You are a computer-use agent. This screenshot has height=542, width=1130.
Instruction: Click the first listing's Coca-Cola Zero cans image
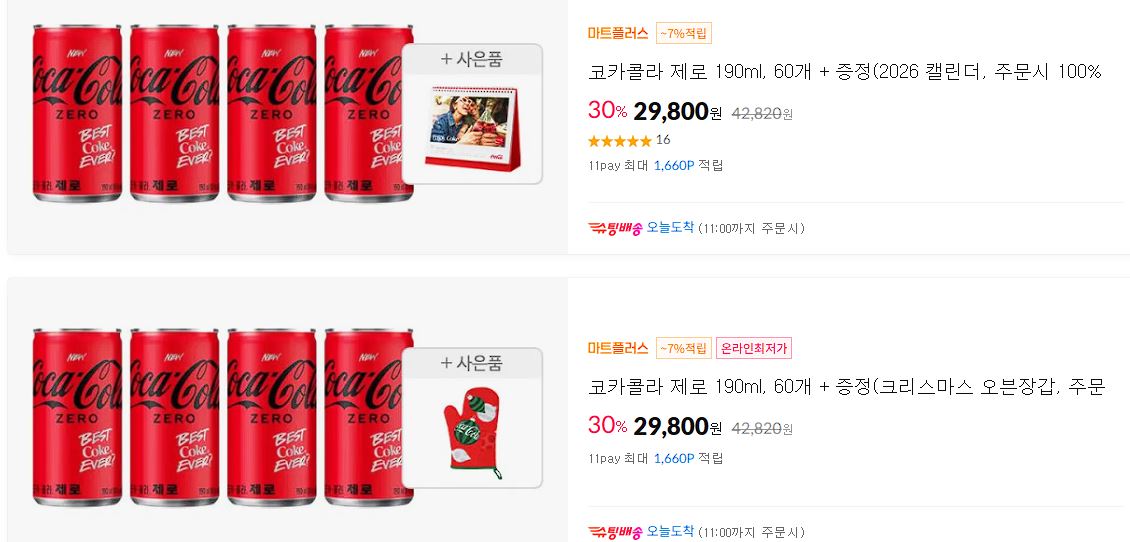(x=223, y=113)
